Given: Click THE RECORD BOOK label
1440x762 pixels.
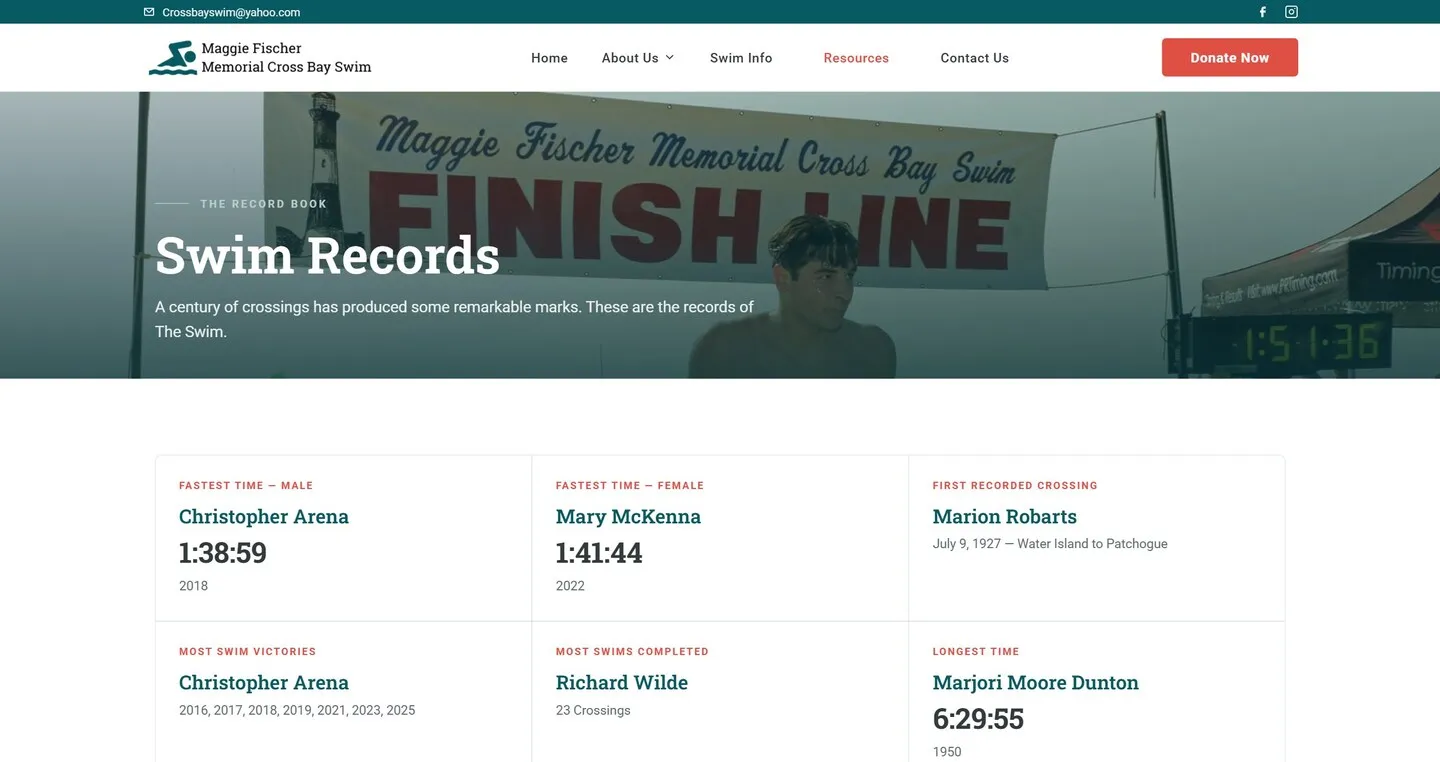Looking at the screenshot, I should [264, 204].
